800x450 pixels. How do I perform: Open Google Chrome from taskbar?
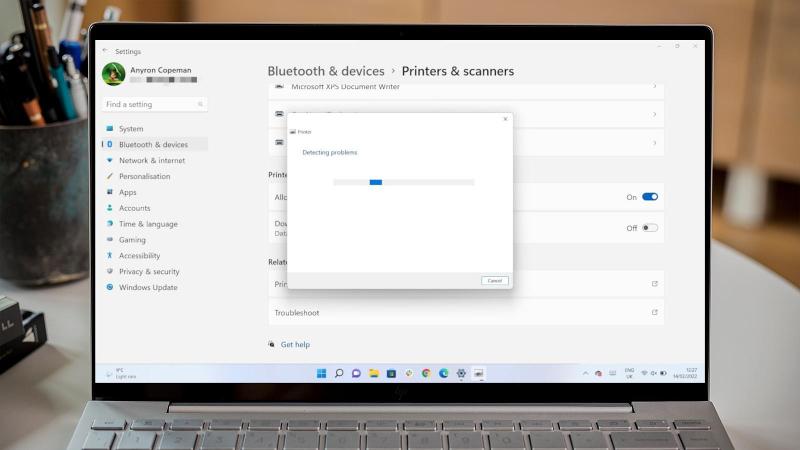pos(426,373)
